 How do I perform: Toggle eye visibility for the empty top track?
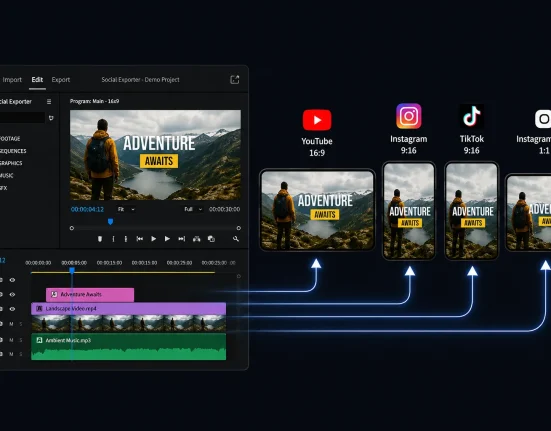pyautogui.click(x=12, y=280)
